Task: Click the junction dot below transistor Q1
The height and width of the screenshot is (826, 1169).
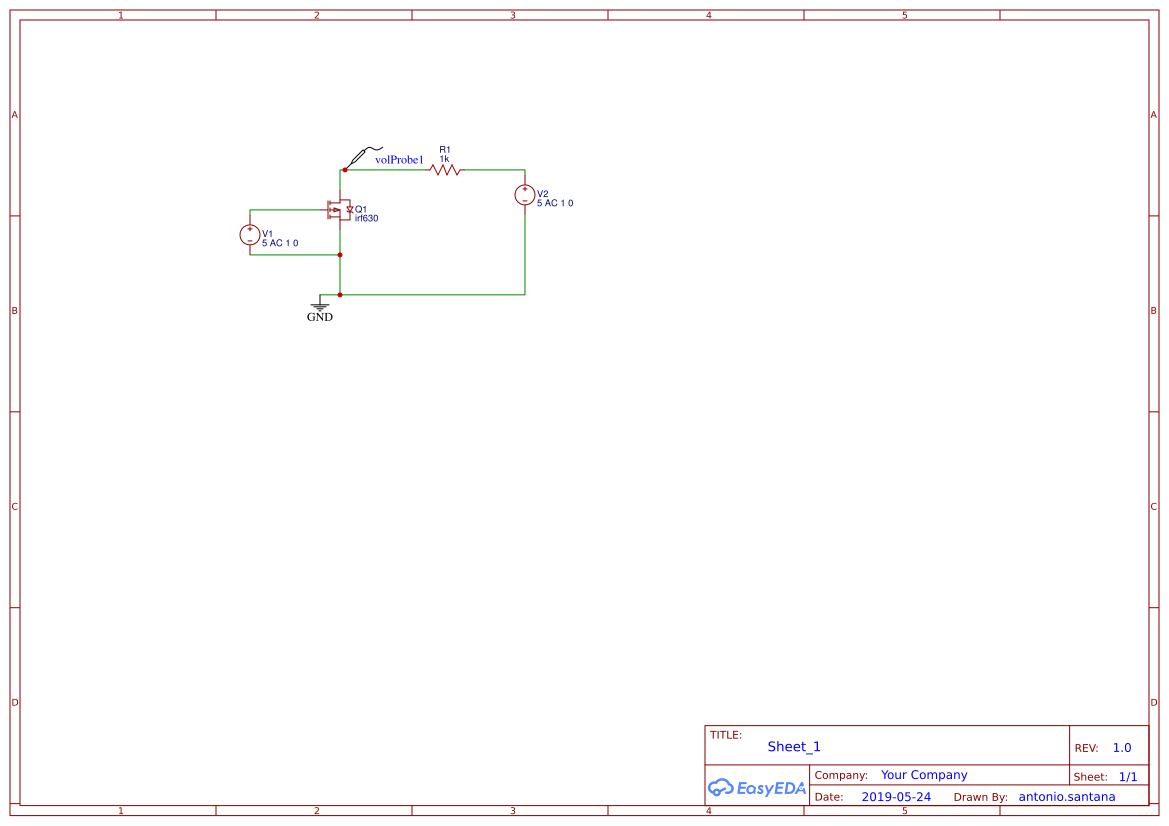Action: 340,254
